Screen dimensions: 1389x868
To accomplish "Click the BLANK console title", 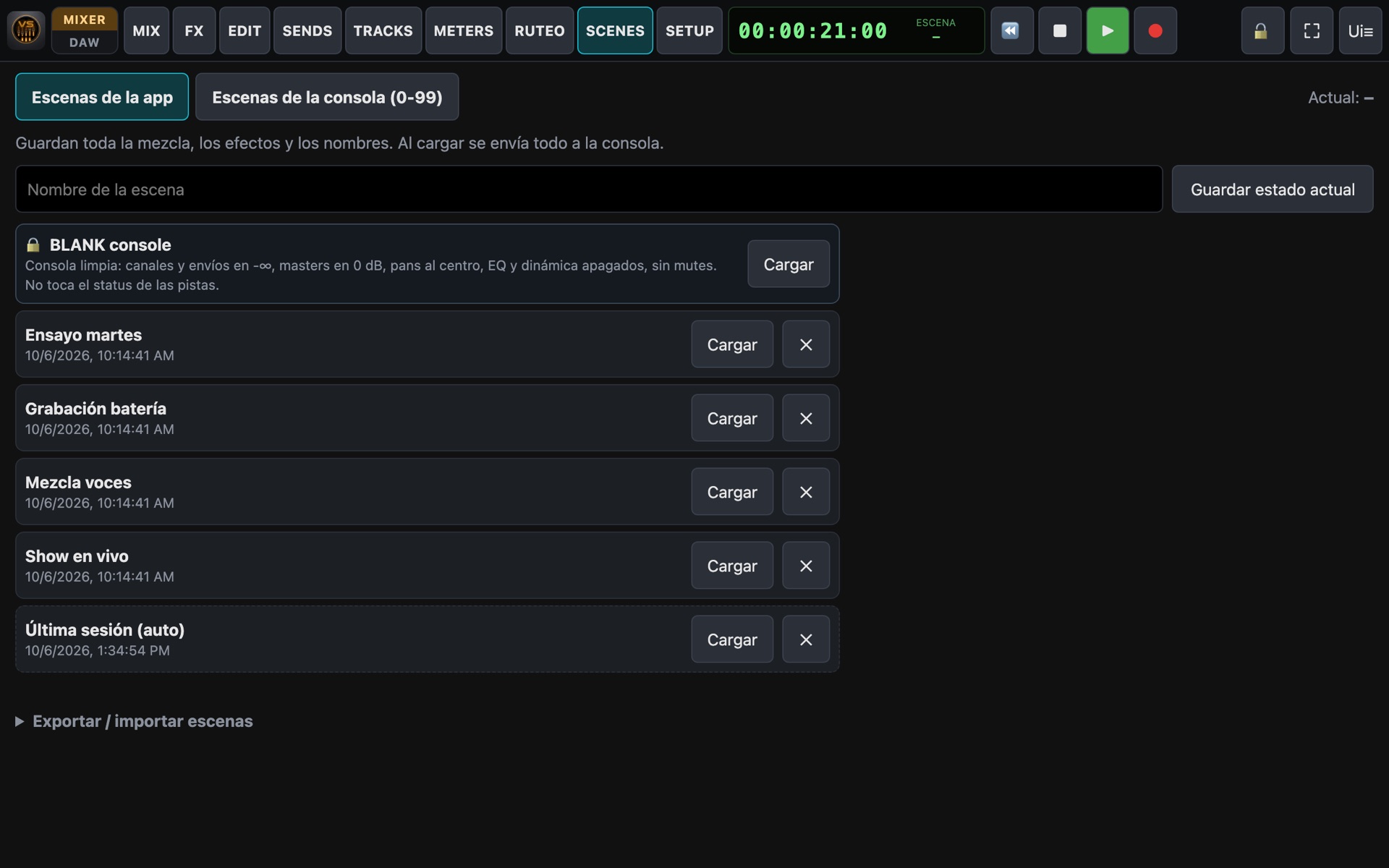I will 110,244.
